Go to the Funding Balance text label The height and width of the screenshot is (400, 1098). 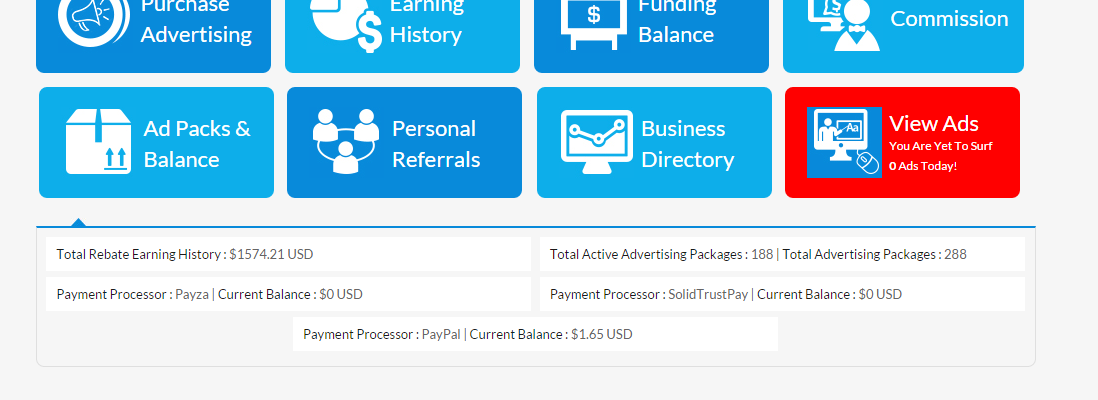click(677, 20)
